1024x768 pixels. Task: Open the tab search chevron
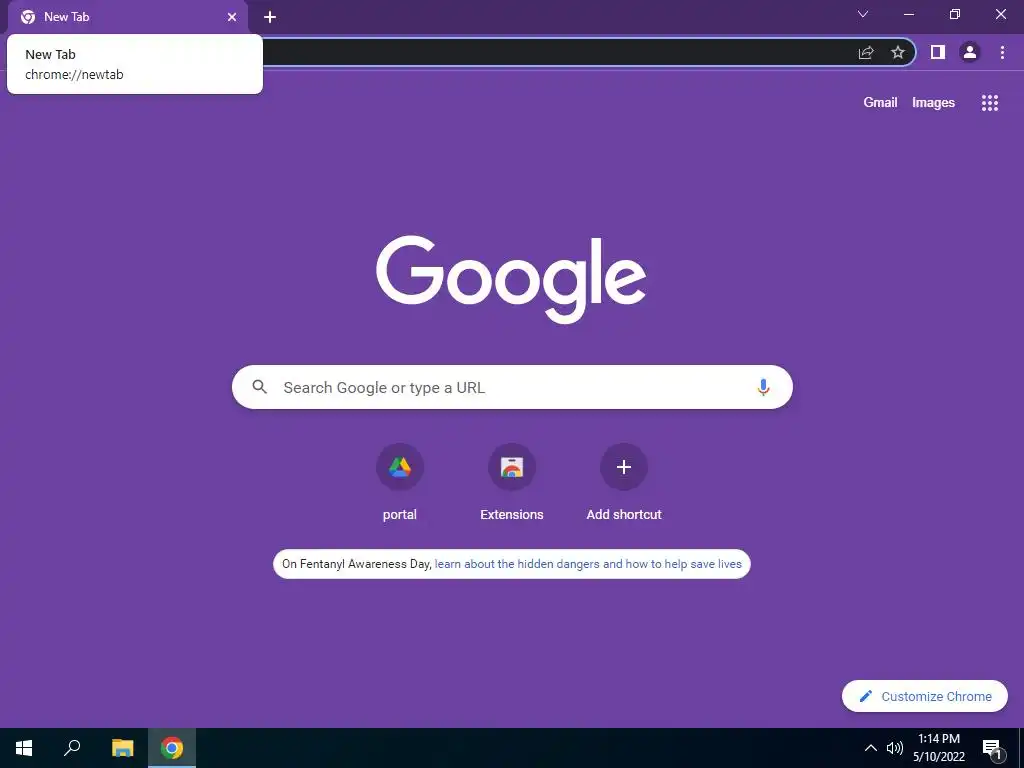pyautogui.click(x=863, y=14)
